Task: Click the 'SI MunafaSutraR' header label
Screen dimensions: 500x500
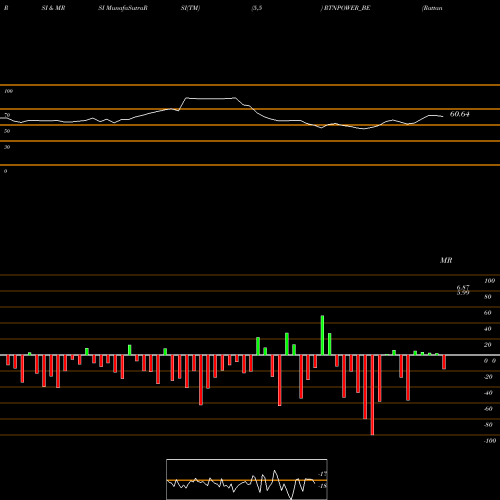Action: click(123, 8)
